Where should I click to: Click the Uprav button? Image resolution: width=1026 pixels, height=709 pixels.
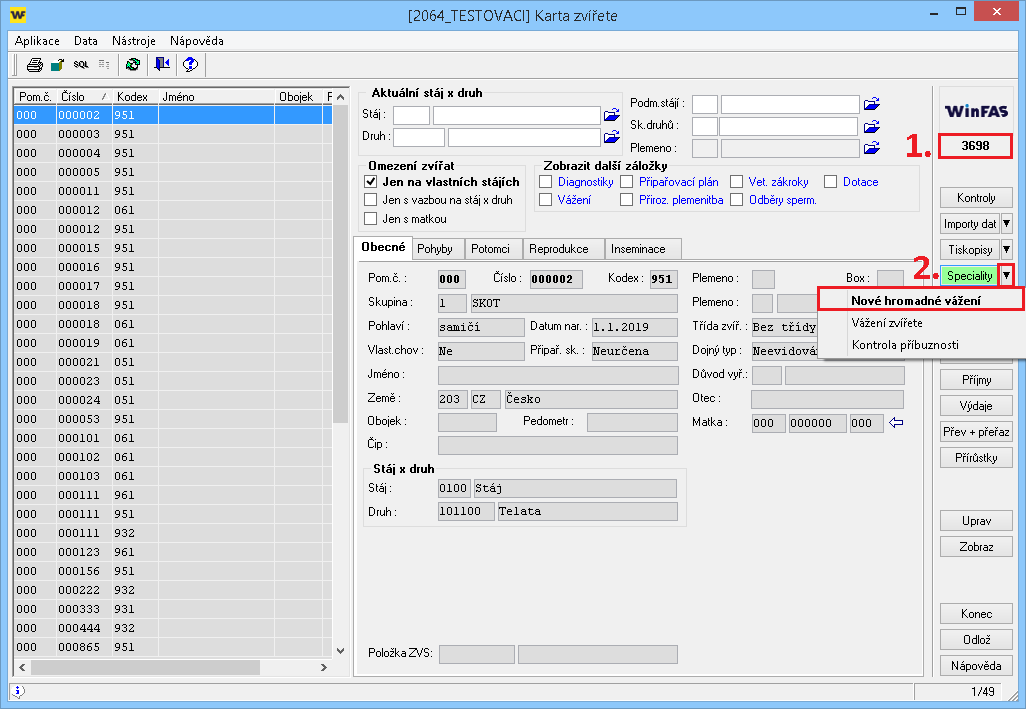(x=975, y=521)
